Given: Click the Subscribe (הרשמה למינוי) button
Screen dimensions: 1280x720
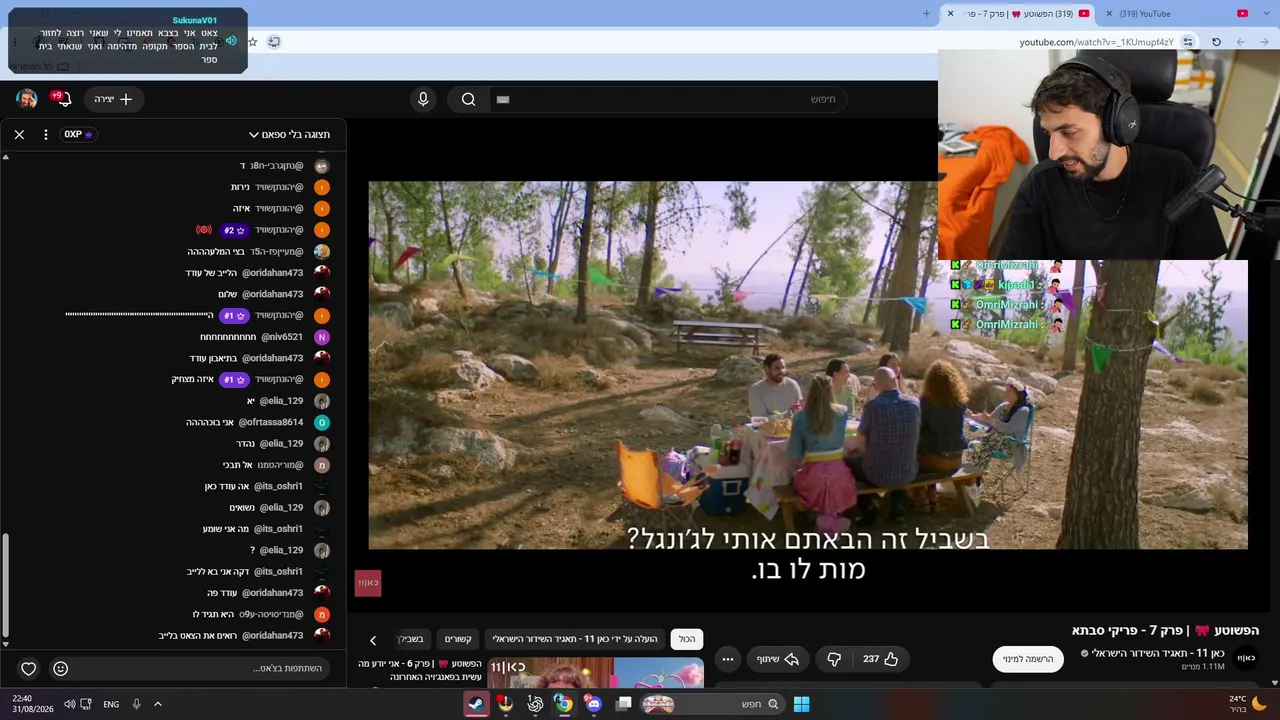Looking at the screenshot, I should tap(1028, 659).
